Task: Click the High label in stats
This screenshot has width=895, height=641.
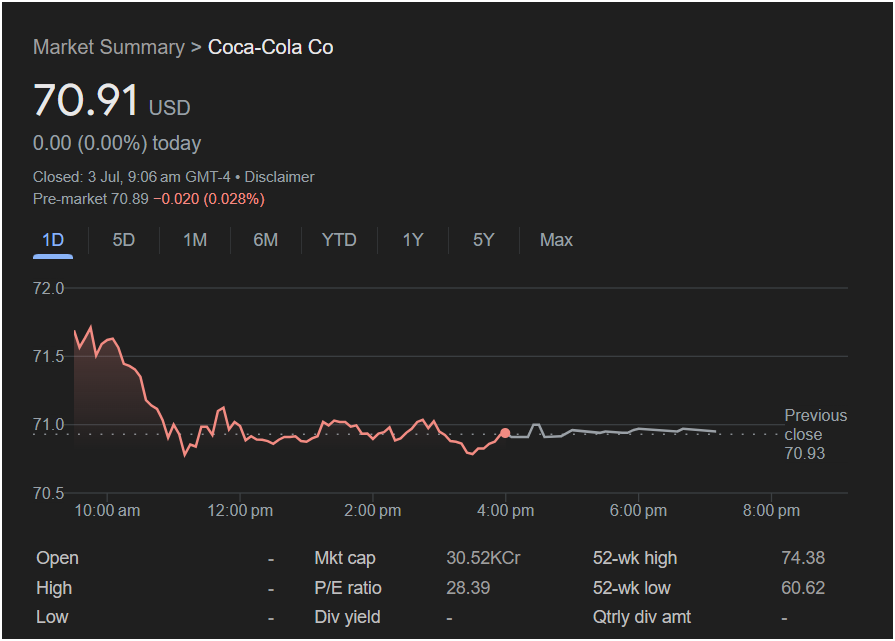Action: coord(54,588)
